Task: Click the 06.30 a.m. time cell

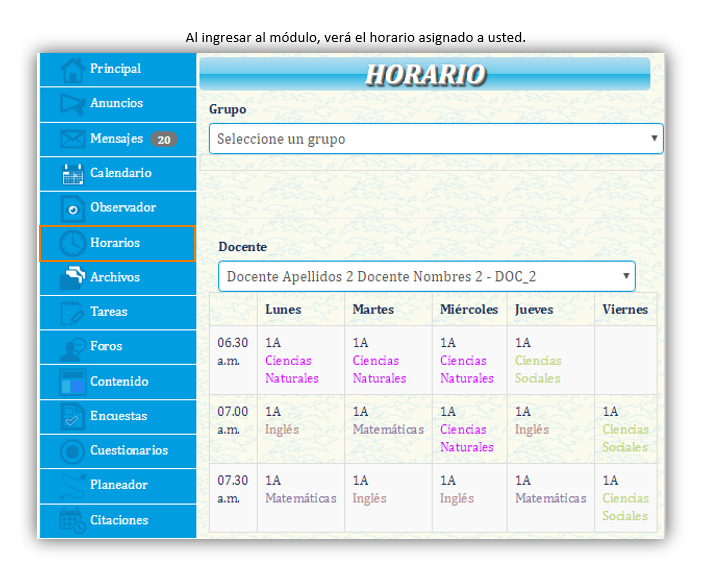Action: (x=233, y=360)
